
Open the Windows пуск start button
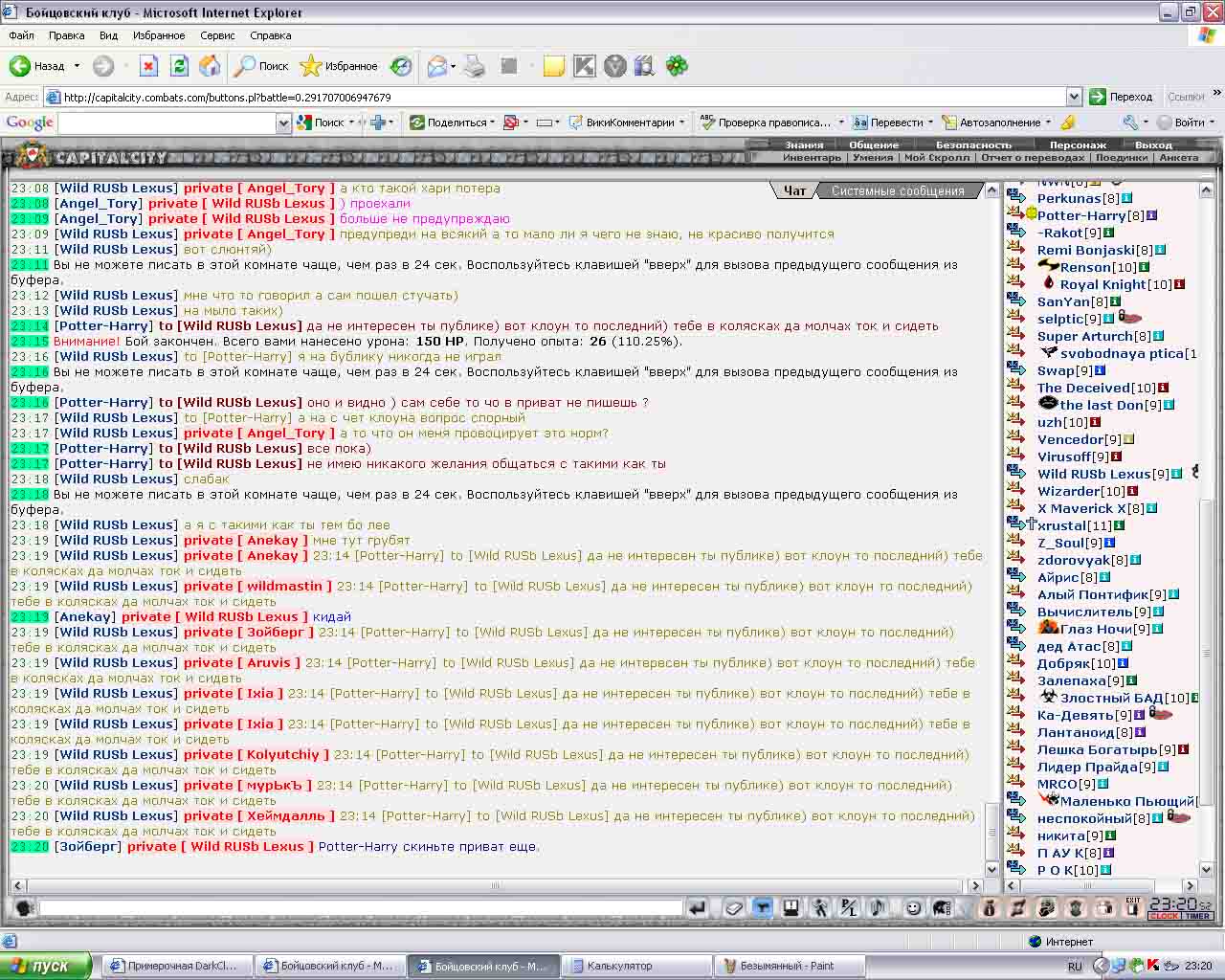pyautogui.click(x=45, y=966)
